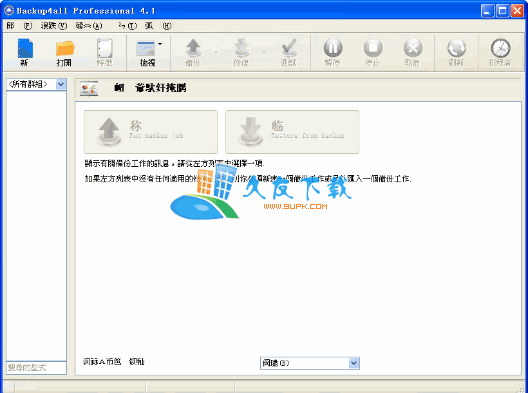Open the scheduler with the clock icon

click(x=500, y=52)
